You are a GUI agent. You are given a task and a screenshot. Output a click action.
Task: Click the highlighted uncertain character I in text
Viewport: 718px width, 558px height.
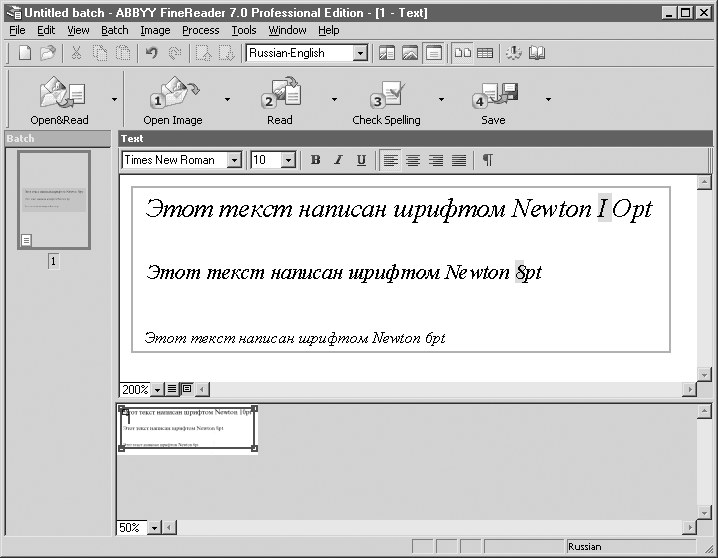pyautogui.click(x=604, y=208)
